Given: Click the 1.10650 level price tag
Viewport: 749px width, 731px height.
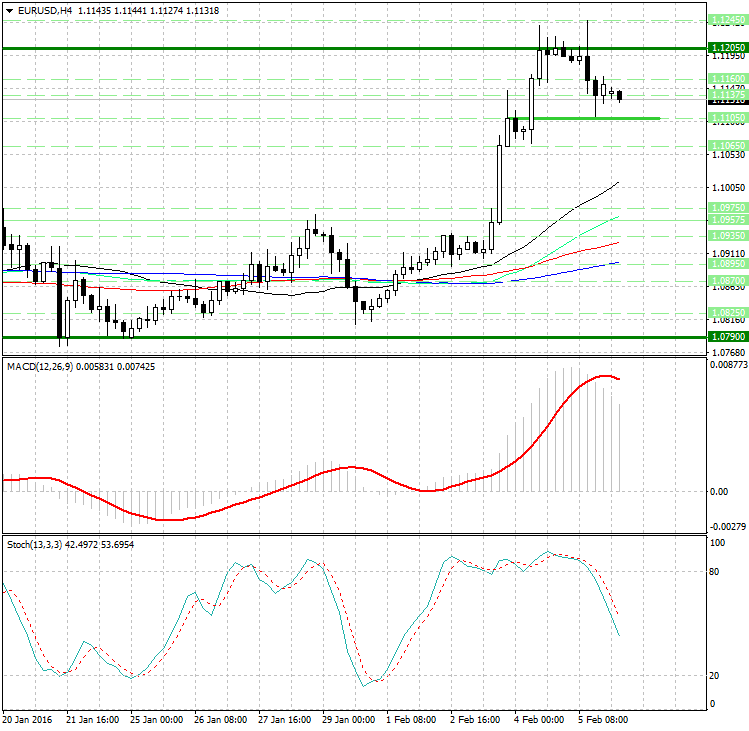Looking at the screenshot, I should 726,145.
